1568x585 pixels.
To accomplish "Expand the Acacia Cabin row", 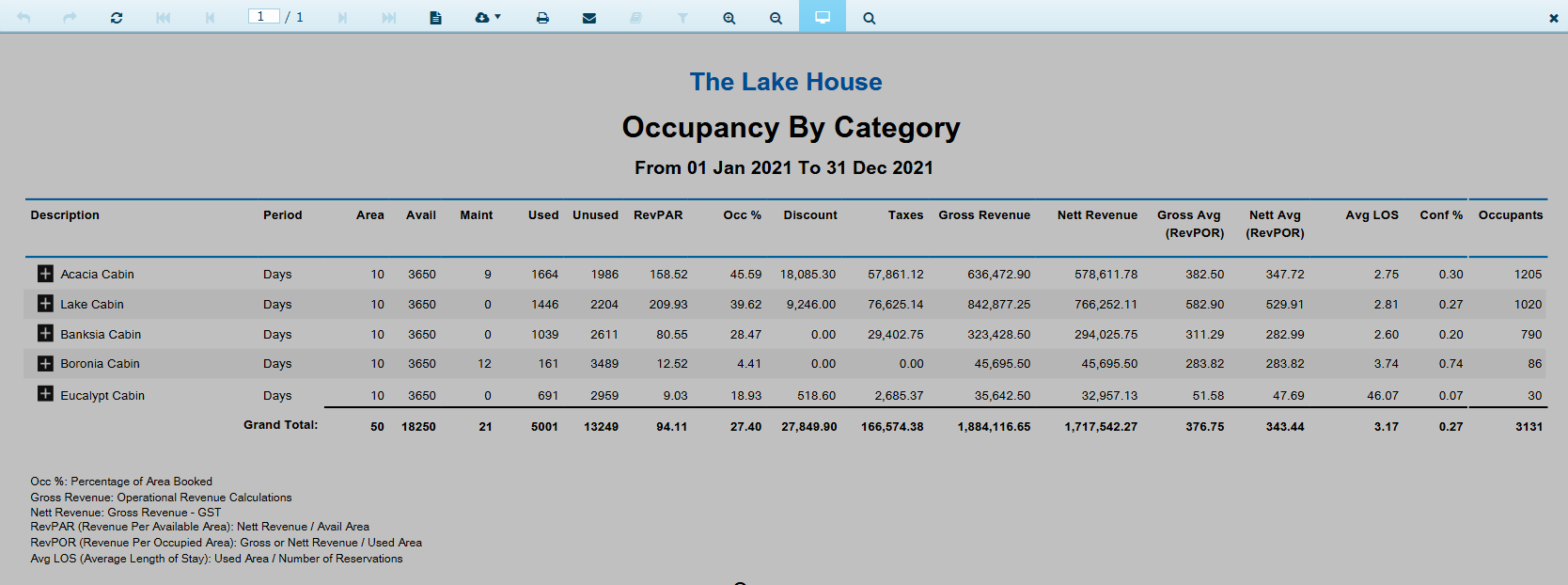I will [x=45, y=274].
